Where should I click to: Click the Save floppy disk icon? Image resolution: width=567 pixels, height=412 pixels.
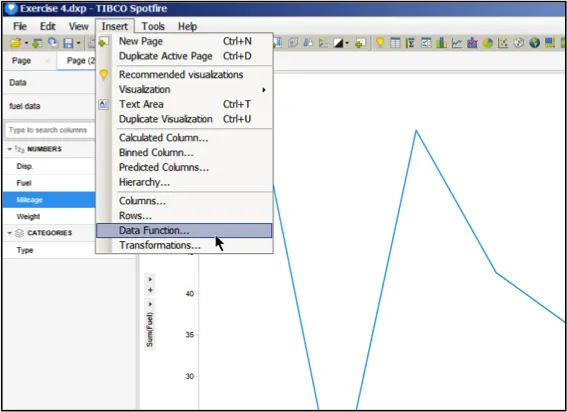tap(68, 43)
